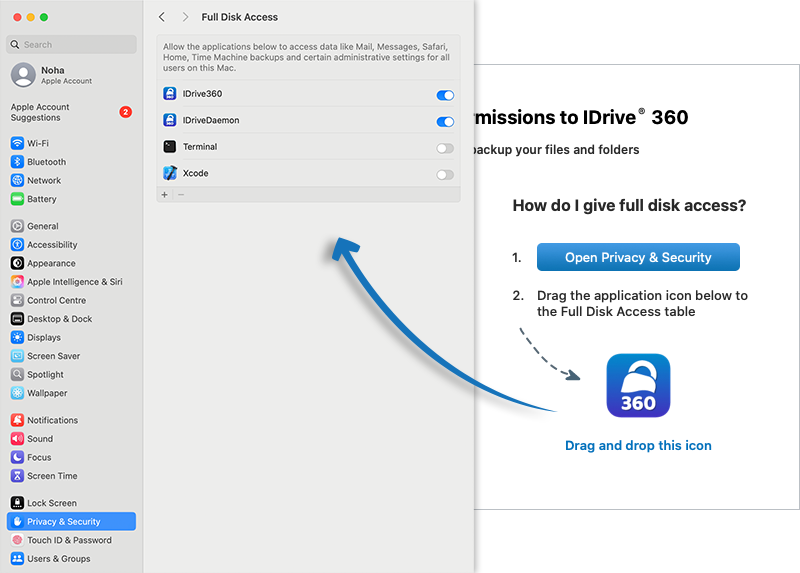Go back with the left chevron
The height and width of the screenshot is (573, 800).
coord(162,17)
